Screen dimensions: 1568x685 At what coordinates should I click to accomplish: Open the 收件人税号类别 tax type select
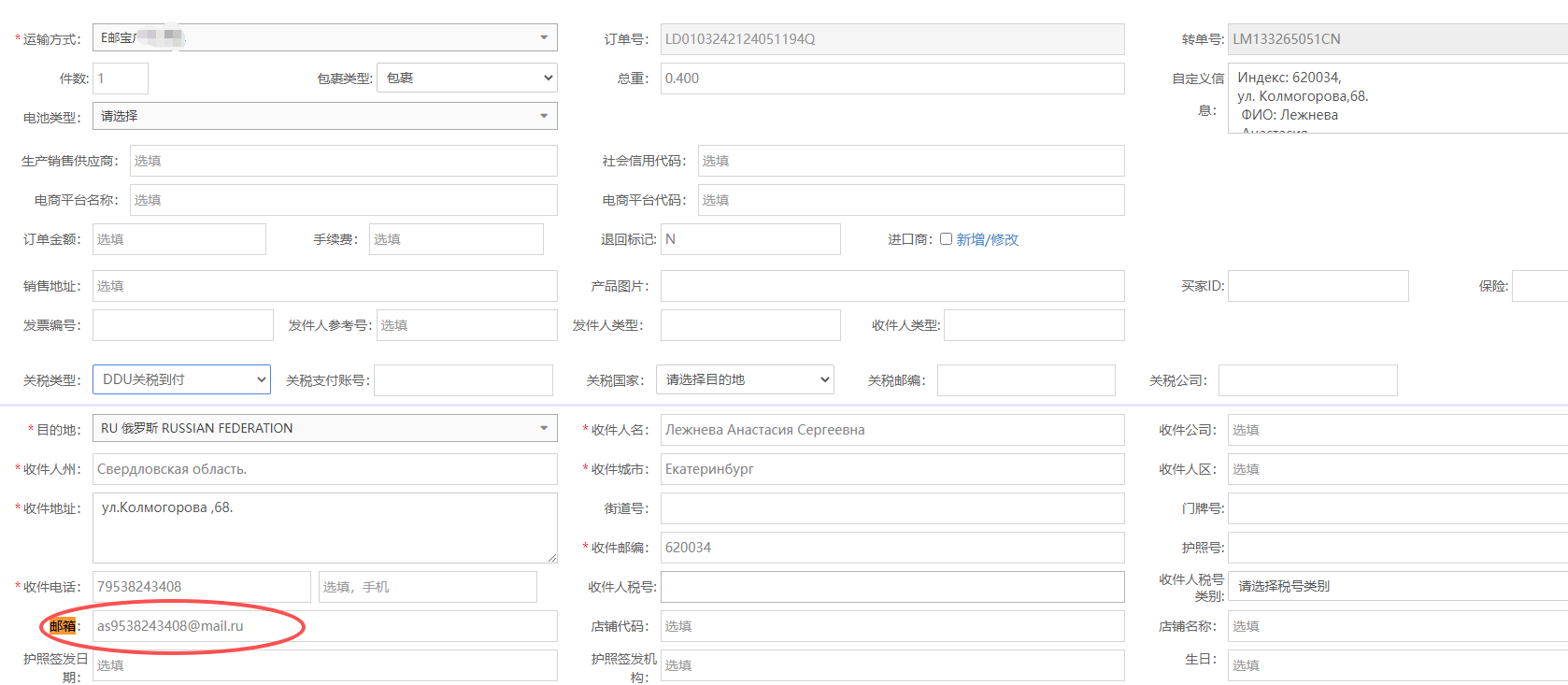pyautogui.click(x=1397, y=587)
